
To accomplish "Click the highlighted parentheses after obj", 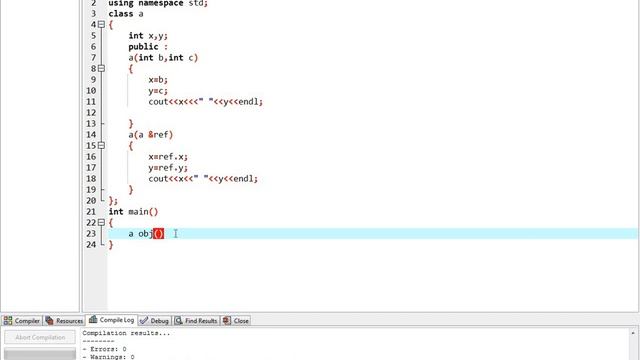I will coord(158,233).
